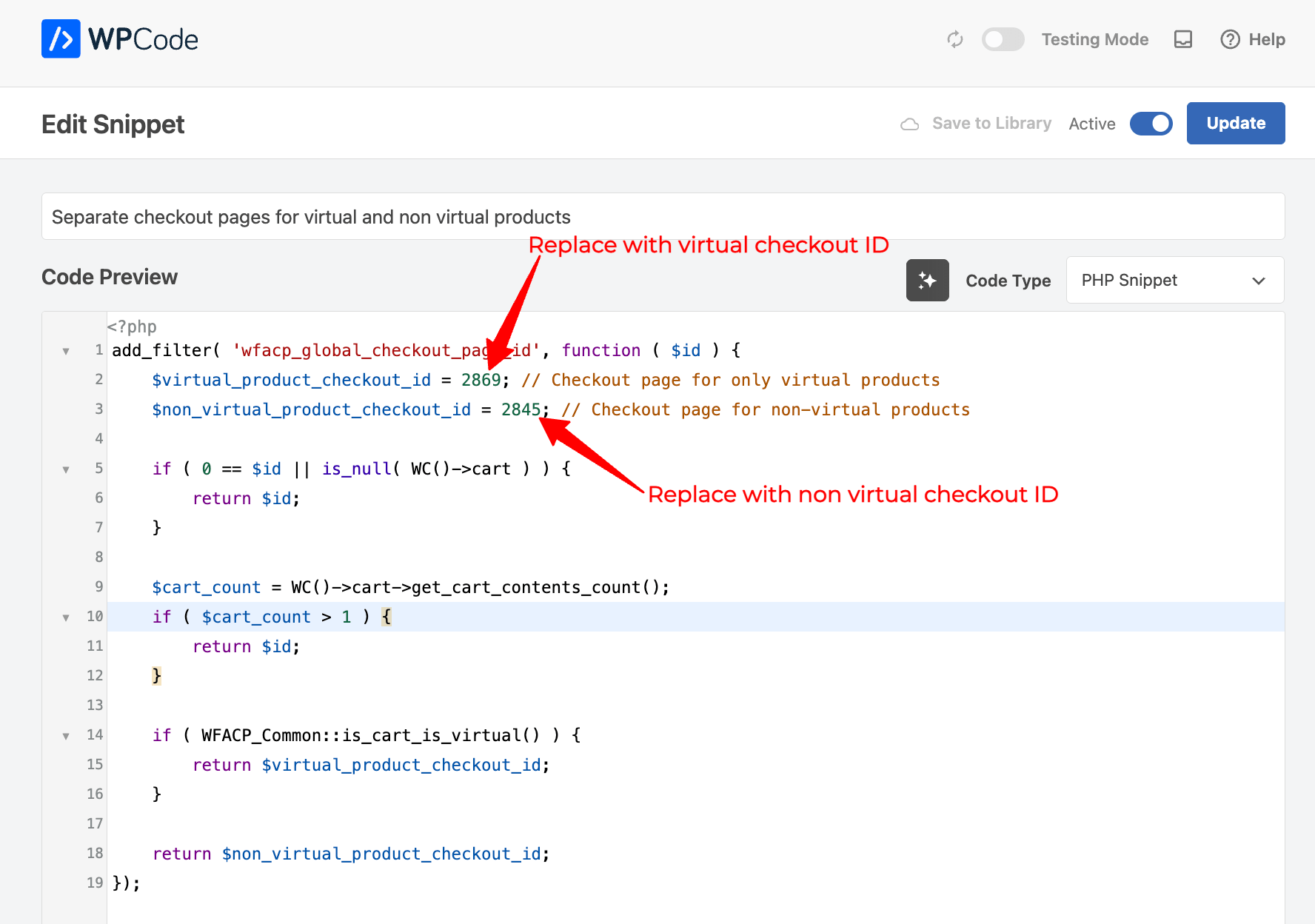This screenshot has height=924, width=1315.
Task: Click the Update button
Action: tap(1235, 124)
